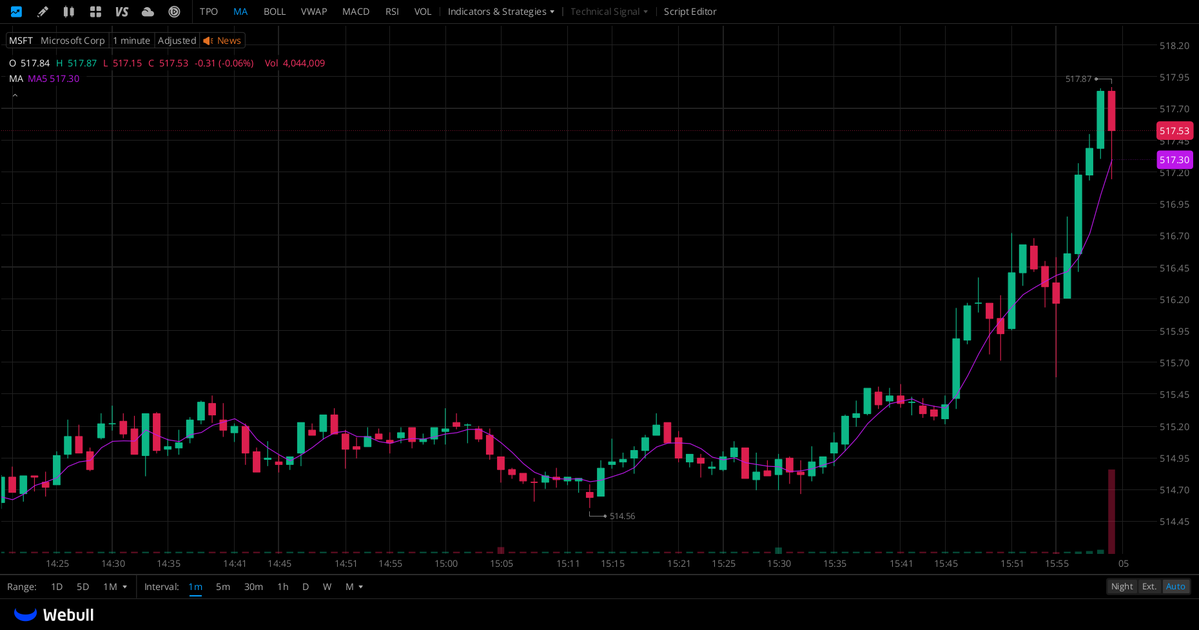
Task: Click the 517.87 high marker label
Action: click(1078, 79)
